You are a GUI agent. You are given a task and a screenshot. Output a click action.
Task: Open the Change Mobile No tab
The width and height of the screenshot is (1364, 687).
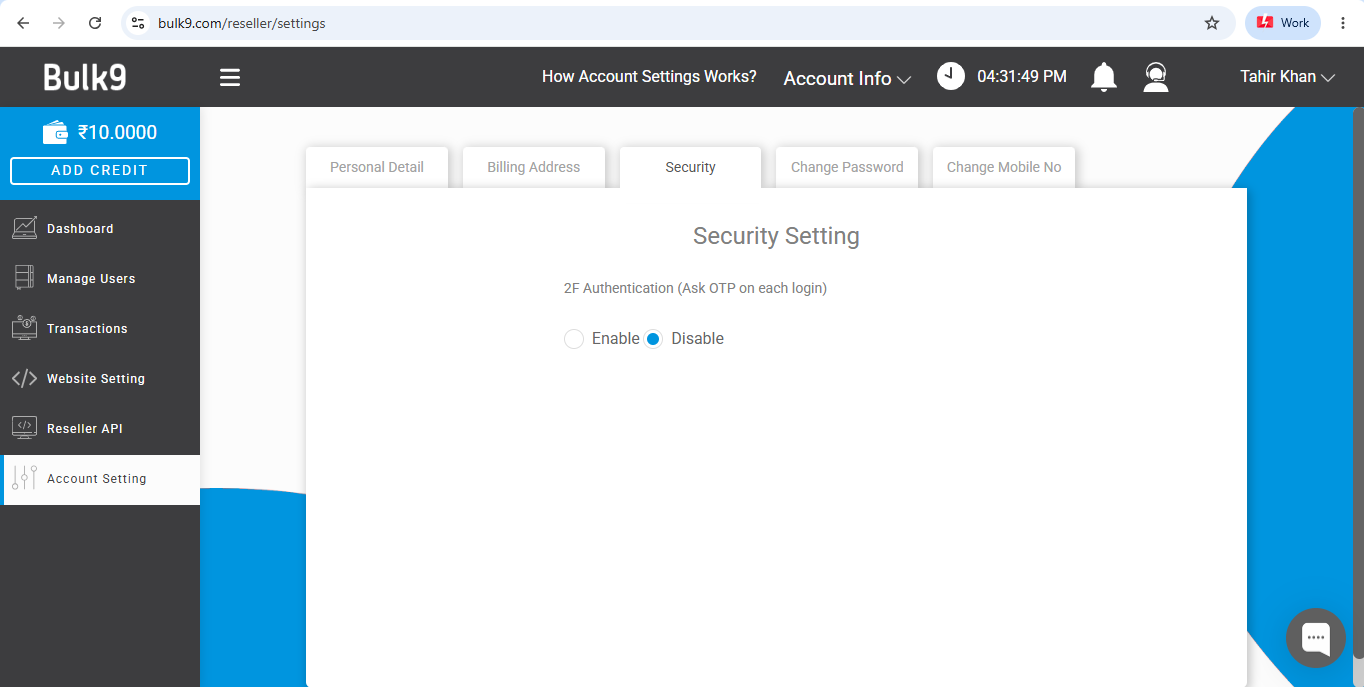(x=1004, y=167)
